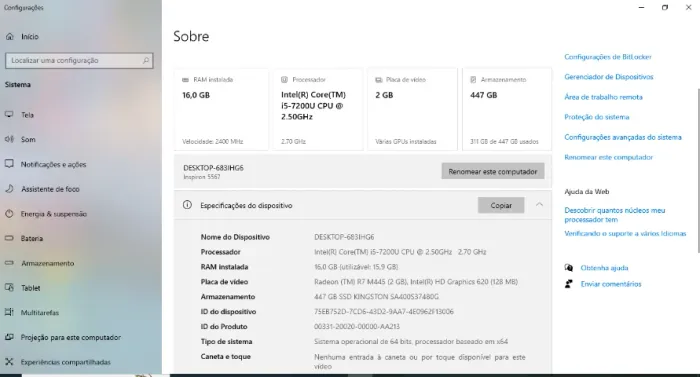Click the Localizar uma configuração search field
The height and width of the screenshot is (377, 700).
(79, 60)
